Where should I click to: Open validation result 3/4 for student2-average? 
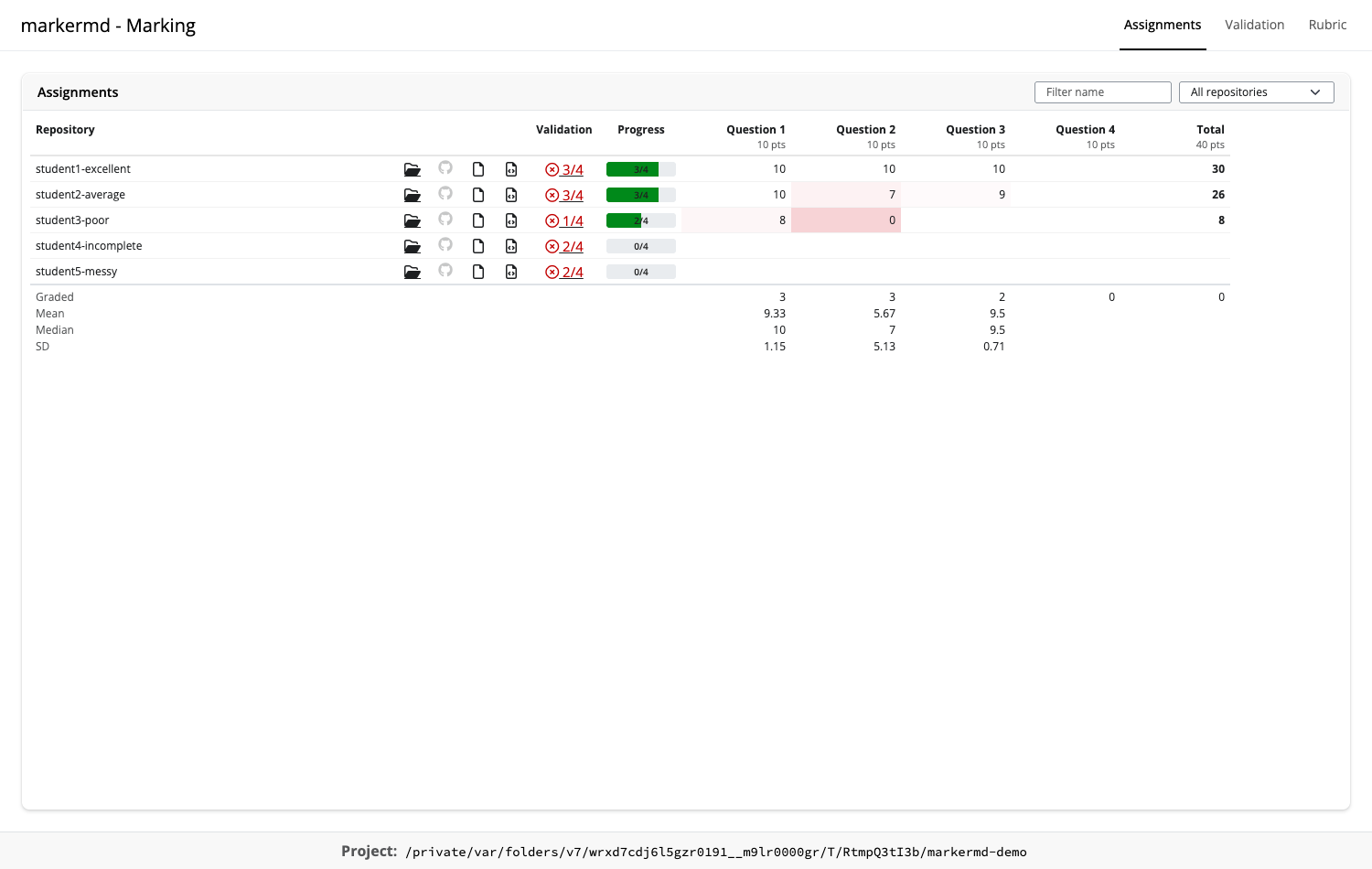pyautogui.click(x=564, y=195)
